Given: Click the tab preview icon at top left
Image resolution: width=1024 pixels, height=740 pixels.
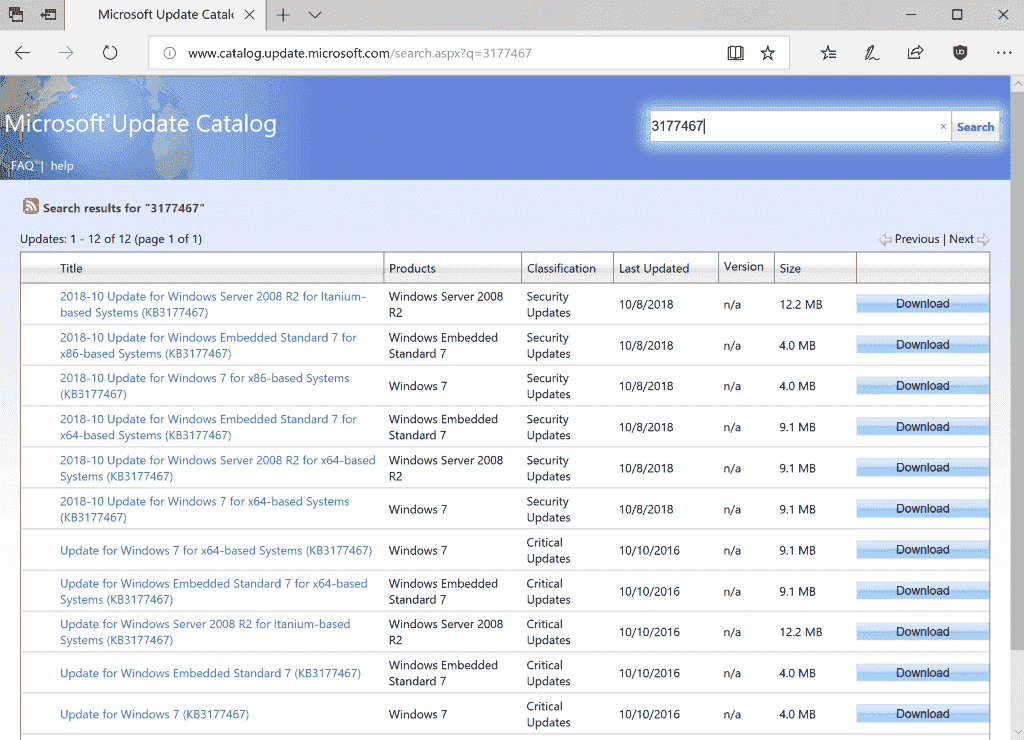Looking at the screenshot, I should click(x=13, y=15).
